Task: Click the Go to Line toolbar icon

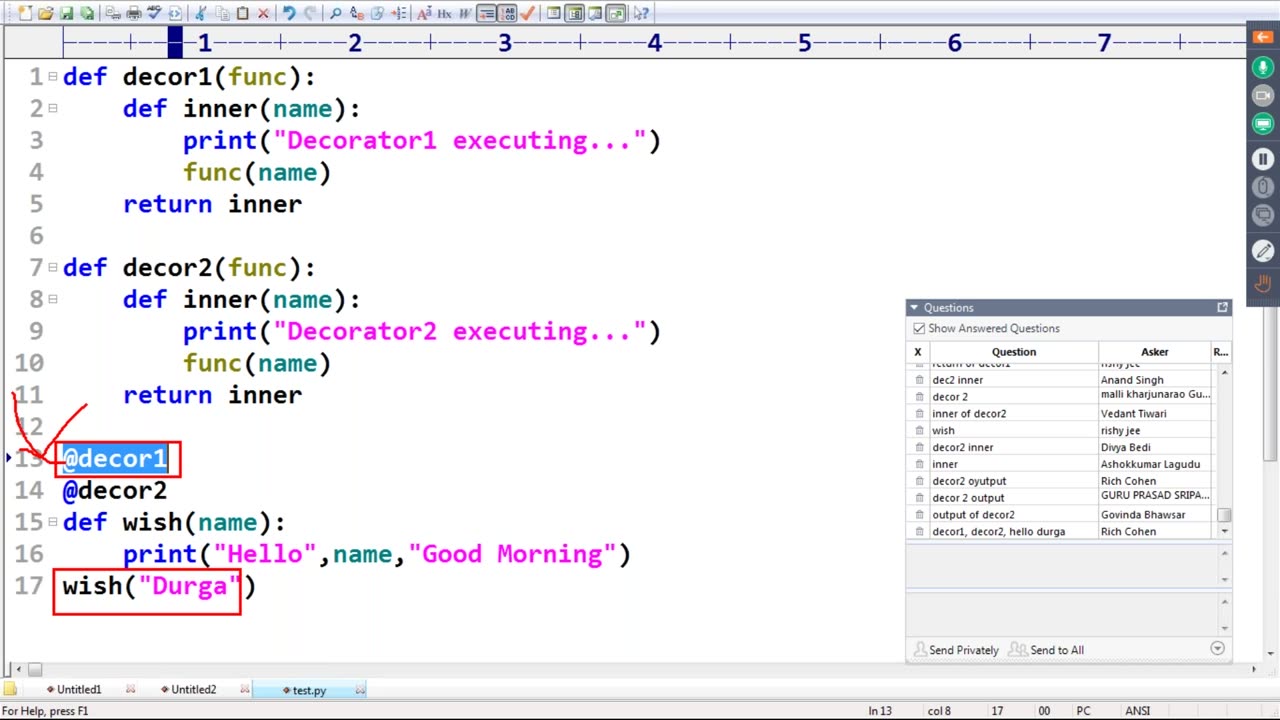Action: coord(398,13)
